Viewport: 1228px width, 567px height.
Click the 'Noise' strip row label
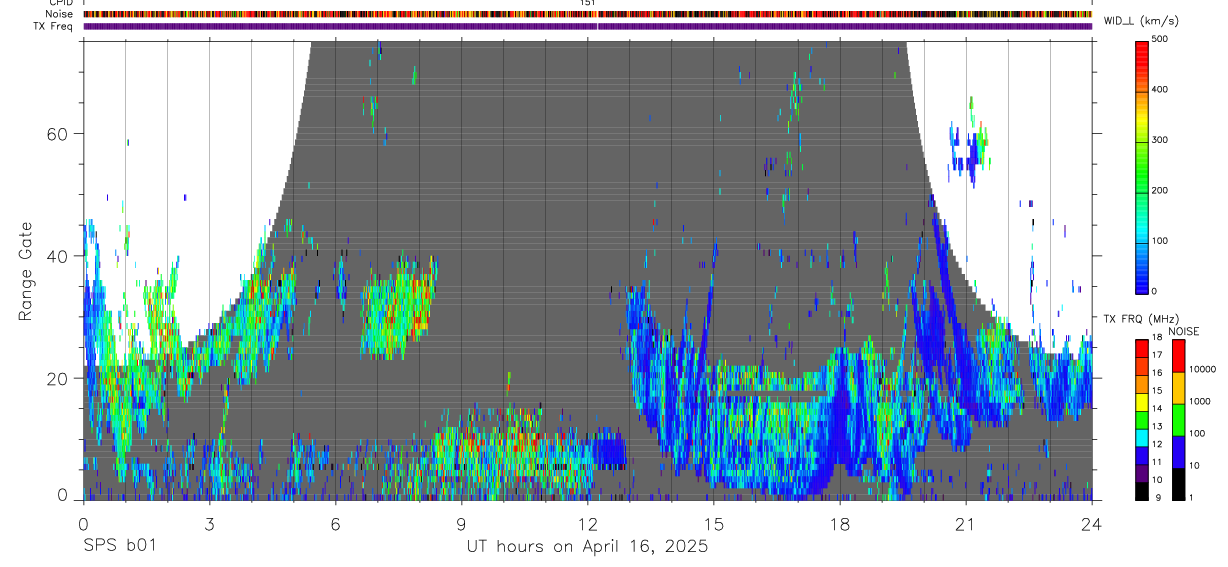(x=60, y=14)
